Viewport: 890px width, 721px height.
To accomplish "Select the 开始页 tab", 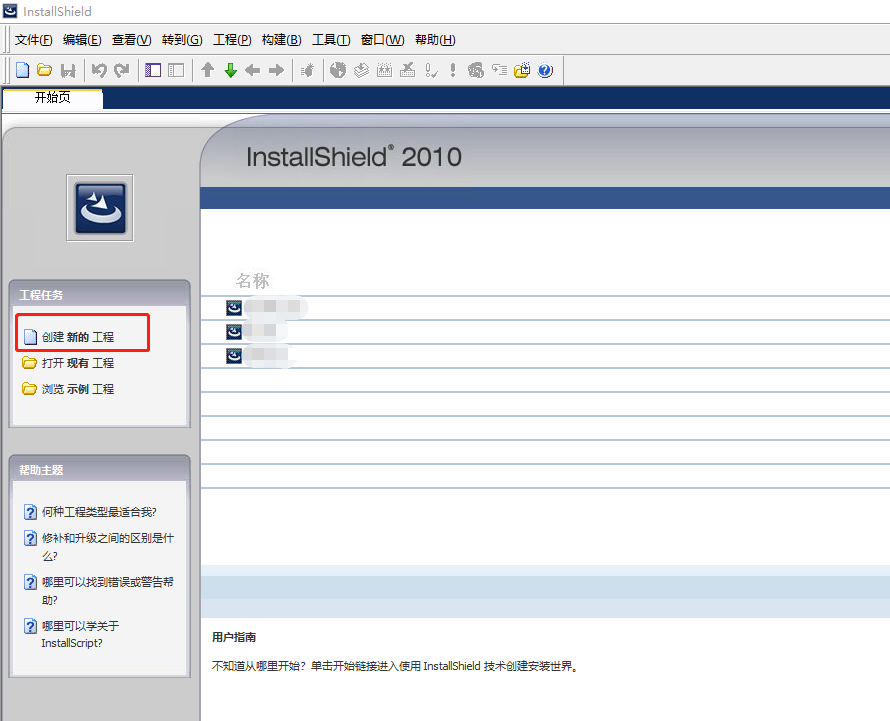I will [x=53, y=98].
